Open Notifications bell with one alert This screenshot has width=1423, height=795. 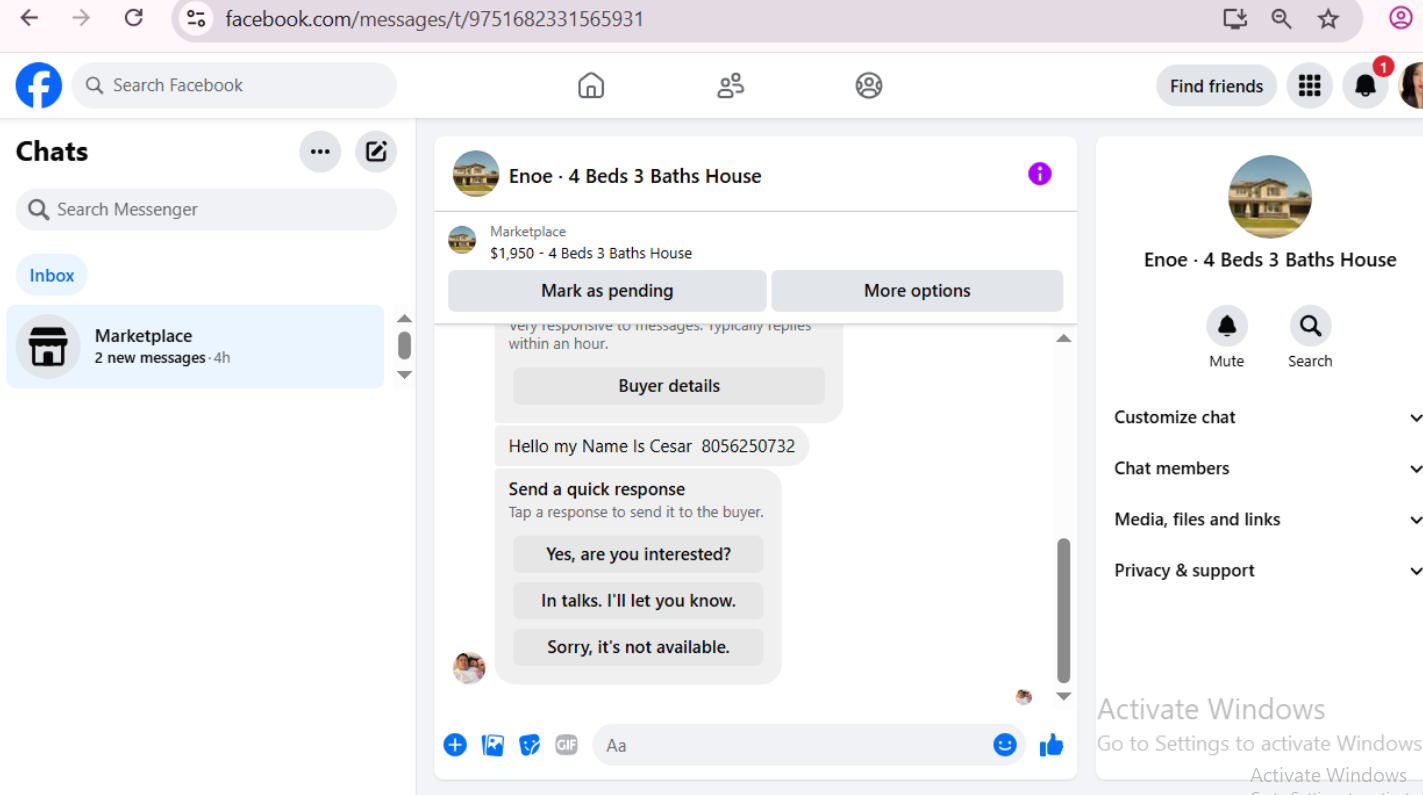(x=1365, y=86)
